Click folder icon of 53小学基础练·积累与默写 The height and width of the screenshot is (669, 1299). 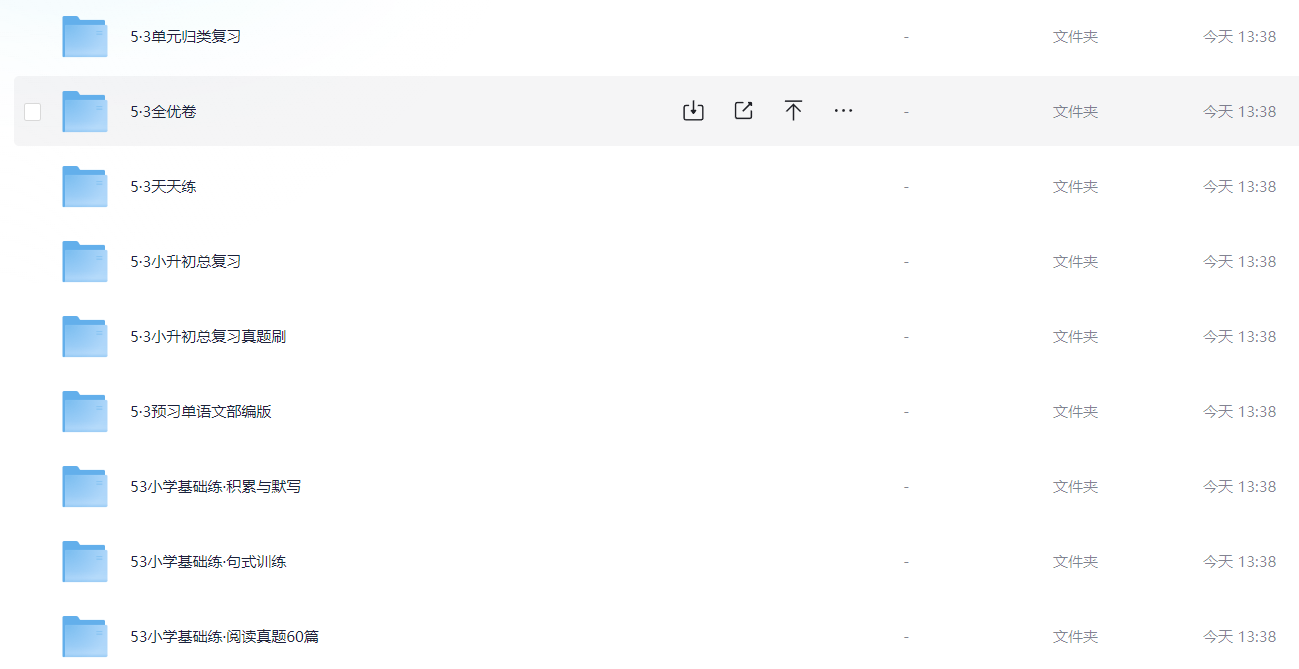85,486
